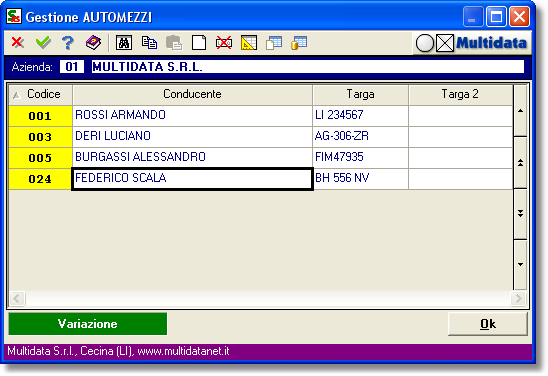Viewport: 548px width, 376px height.
Task: Click the double down arrow page button
Action: click(x=520, y=214)
